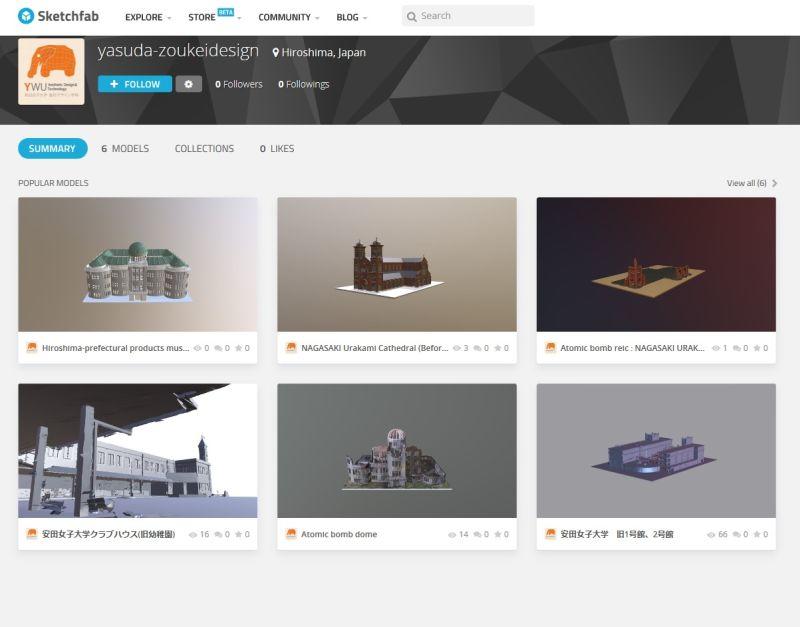Click author icon on Atomic bomb dome card

[291, 534]
